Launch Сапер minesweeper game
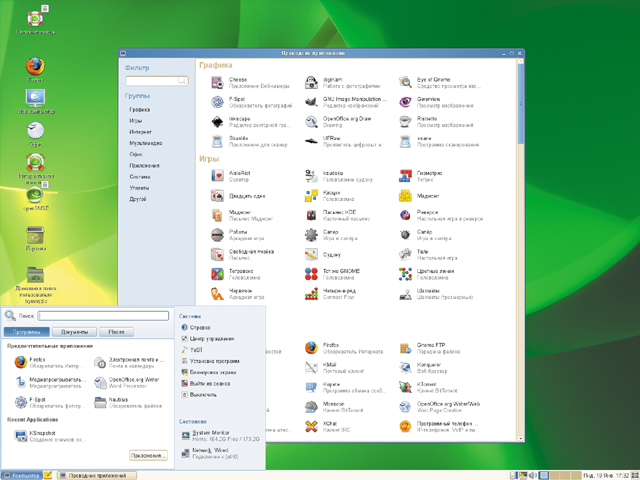The height and width of the screenshot is (480, 640). (331, 235)
